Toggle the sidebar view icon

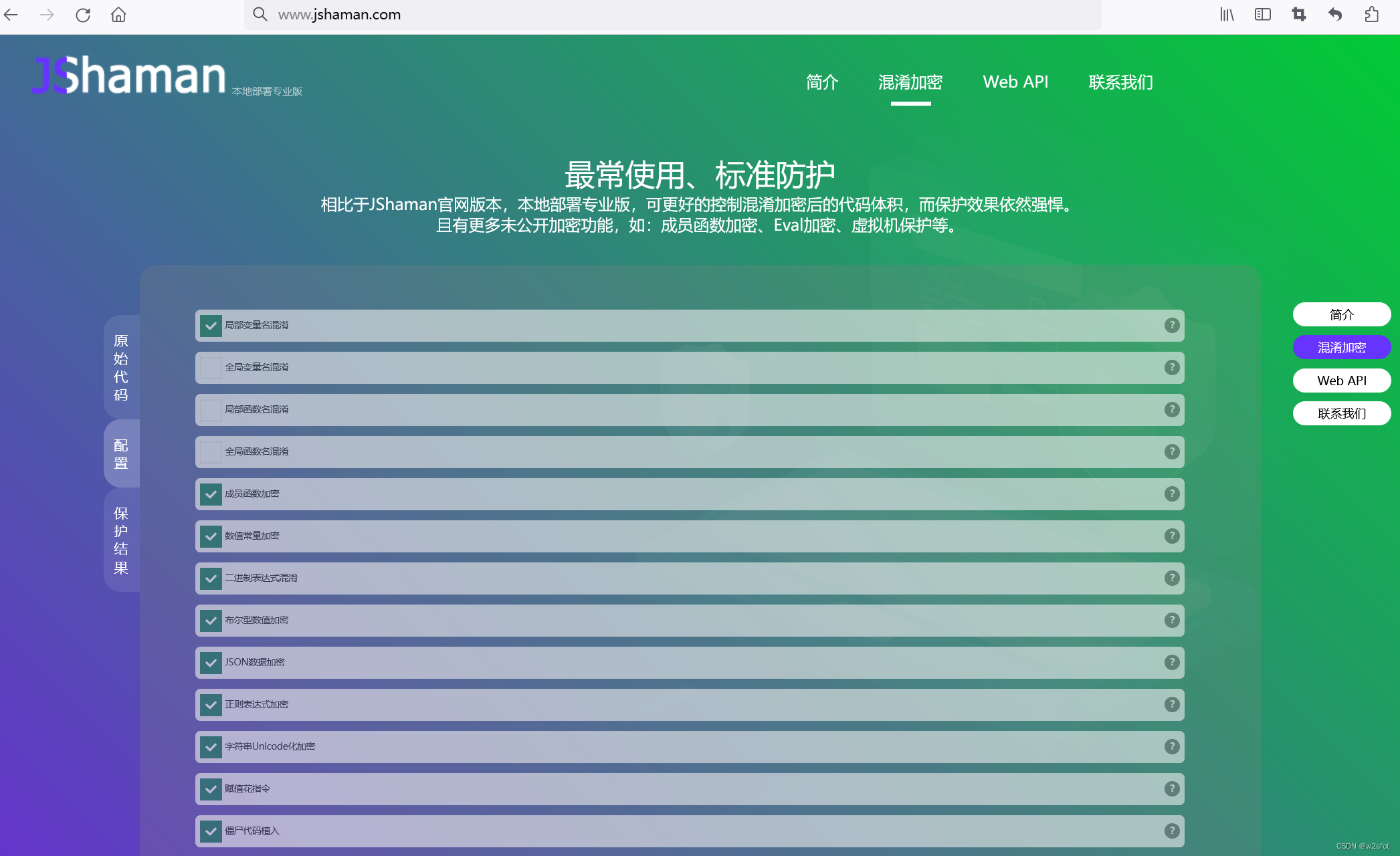(x=1262, y=15)
